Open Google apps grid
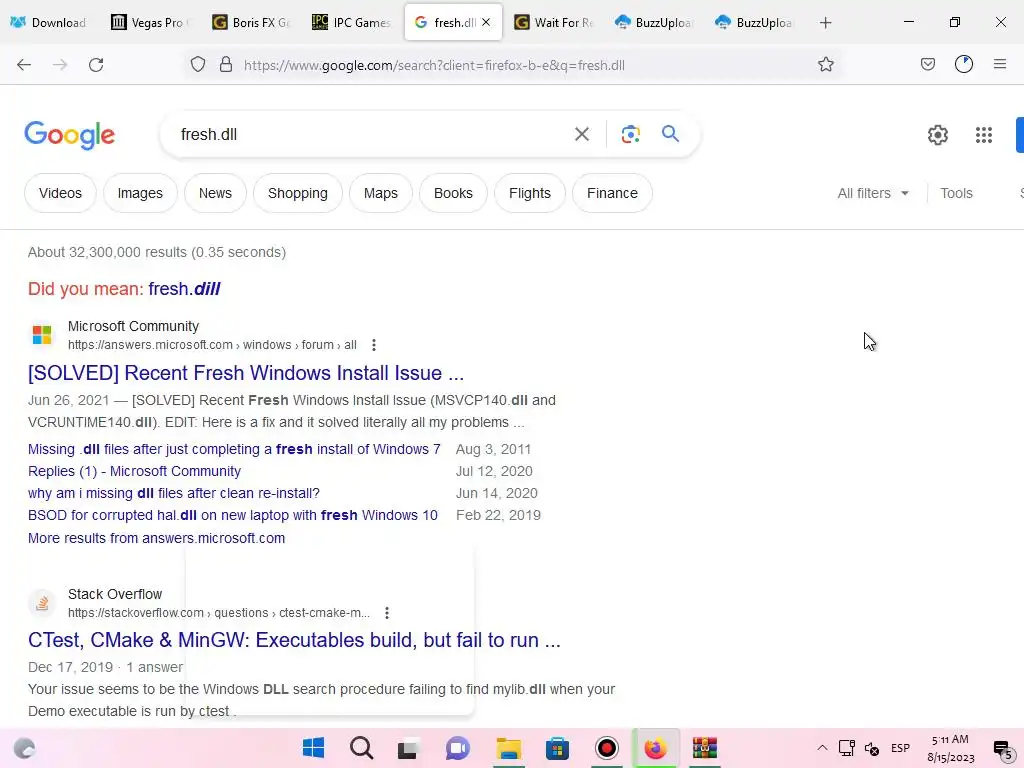1024x768 pixels. coord(984,135)
